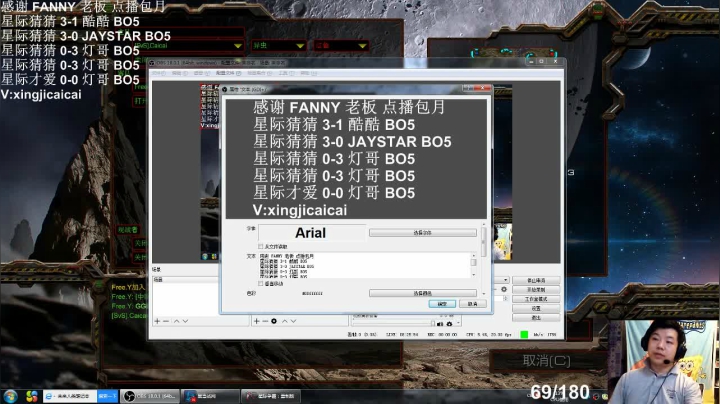Image resolution: width=720 pixels, height=404 pixels.
Task: Click the color hex value field
Action: [312, 293]
